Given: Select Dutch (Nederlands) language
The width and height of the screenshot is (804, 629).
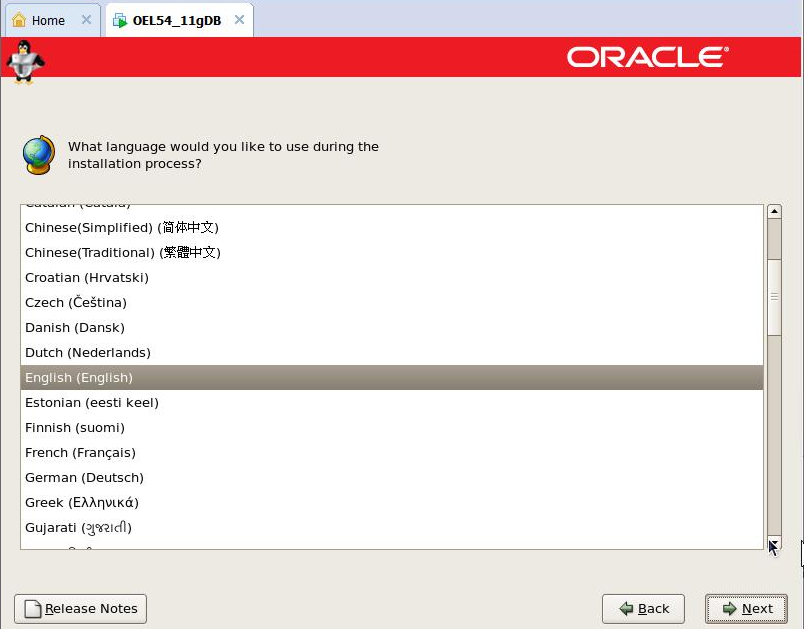Looking at the screenshot, I should coord(392,353).
